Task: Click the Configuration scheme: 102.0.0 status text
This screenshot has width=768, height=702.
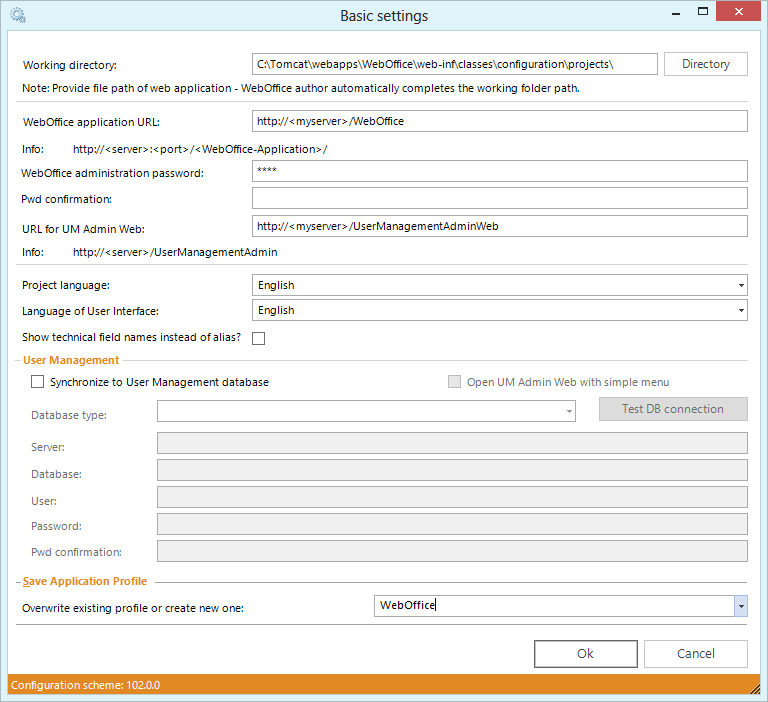Action: coord(85,685)
